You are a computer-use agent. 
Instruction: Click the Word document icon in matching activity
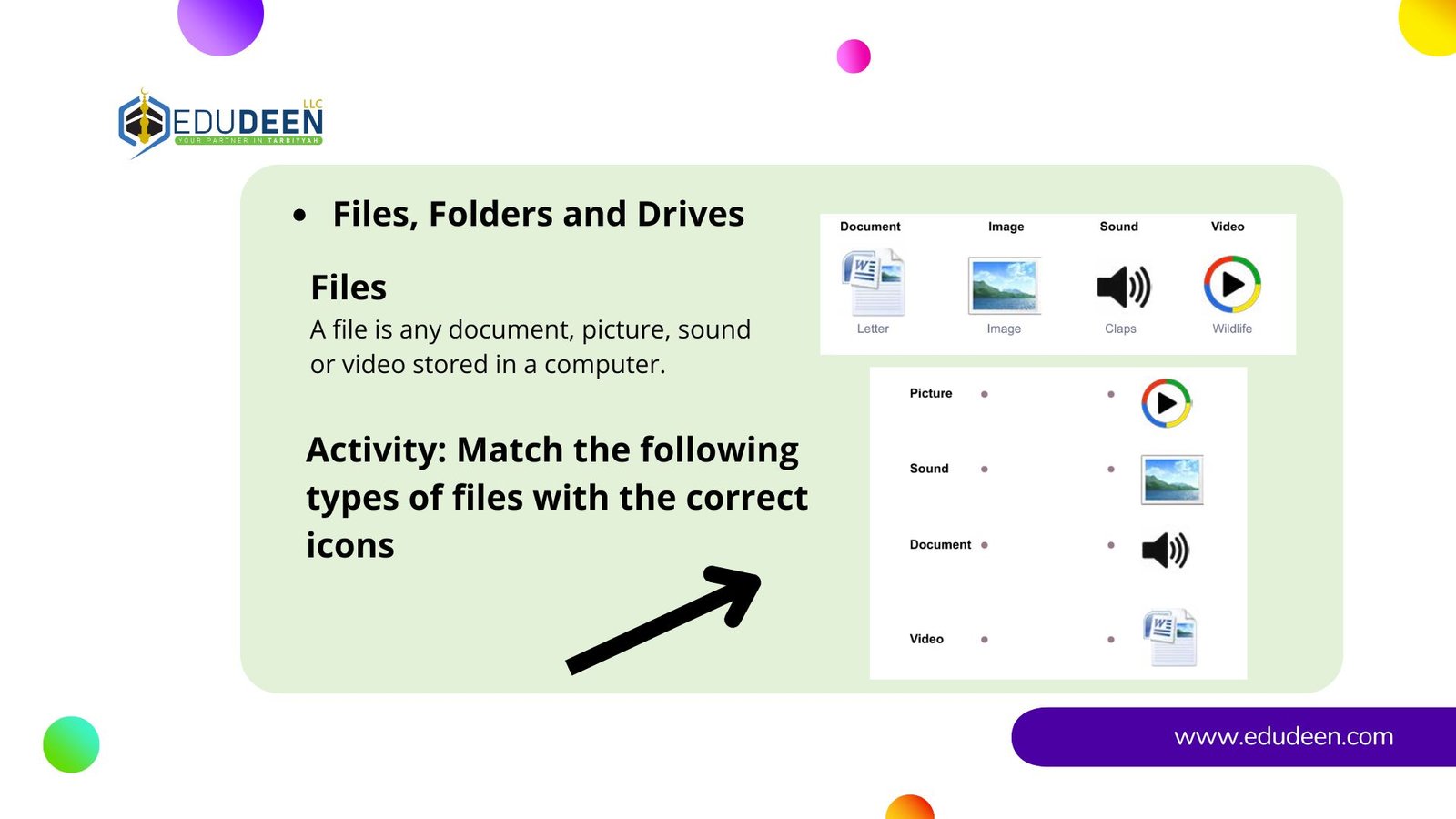1169,638
